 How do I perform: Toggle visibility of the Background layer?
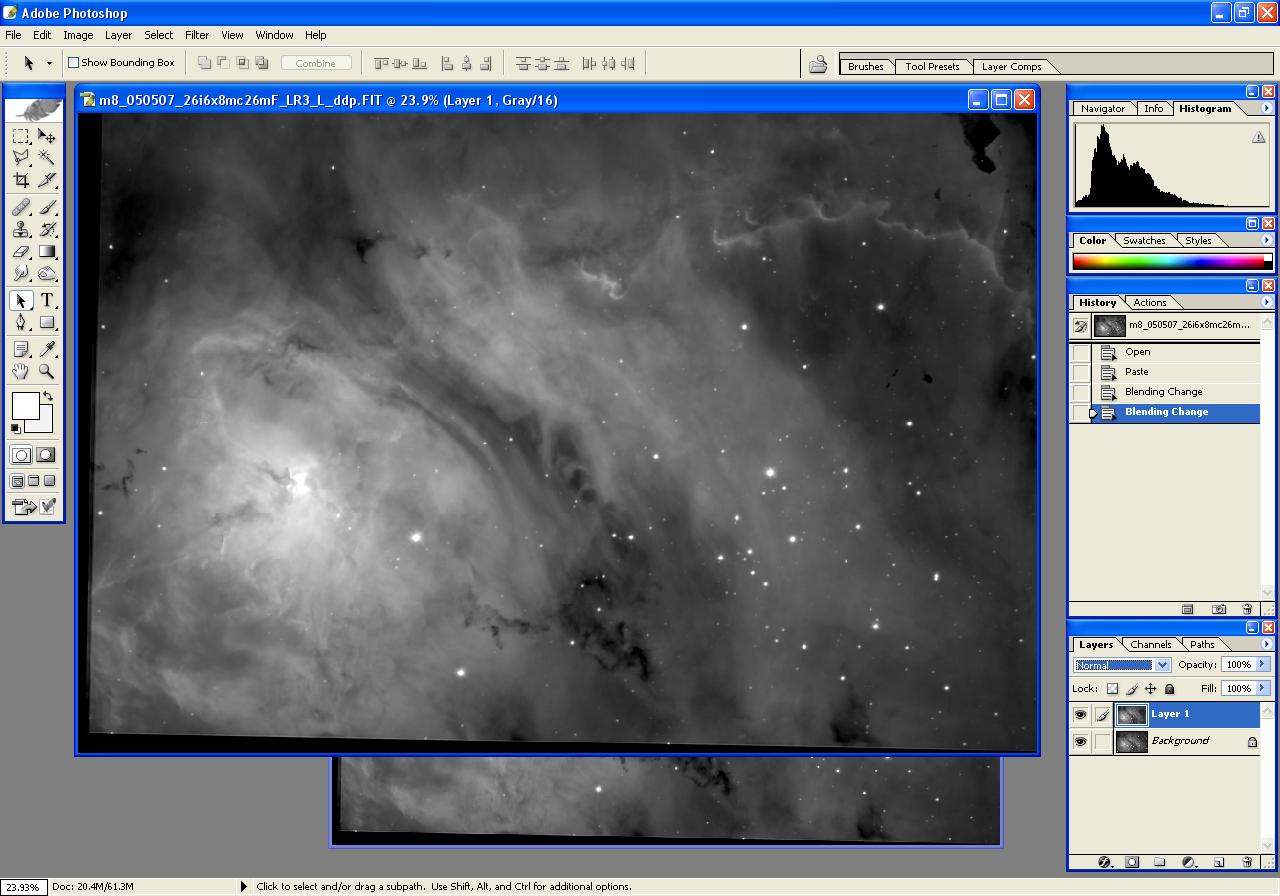point(1080,741)
